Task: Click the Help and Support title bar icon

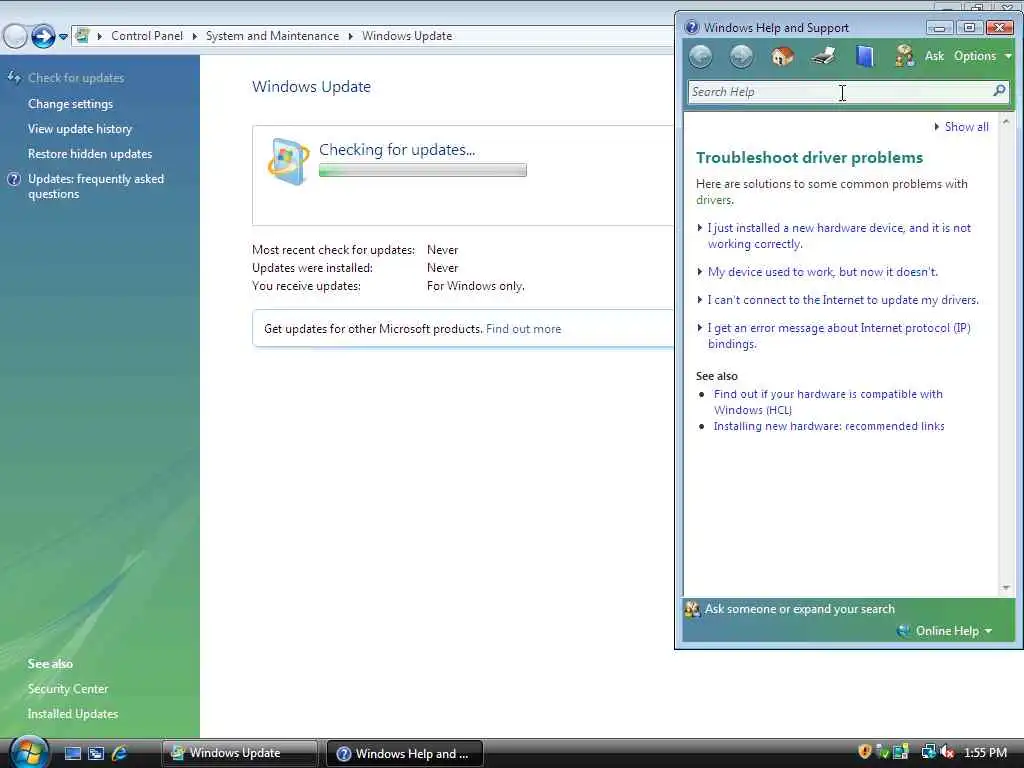Action: (x=692, y=27)
